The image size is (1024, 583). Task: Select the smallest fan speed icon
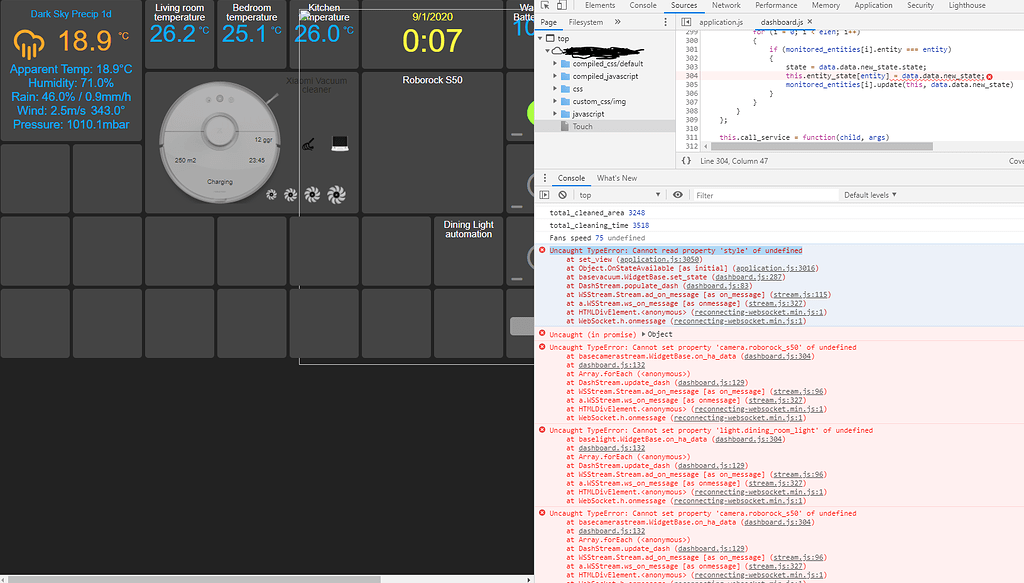pyautogui.click(x=271, y=195)
